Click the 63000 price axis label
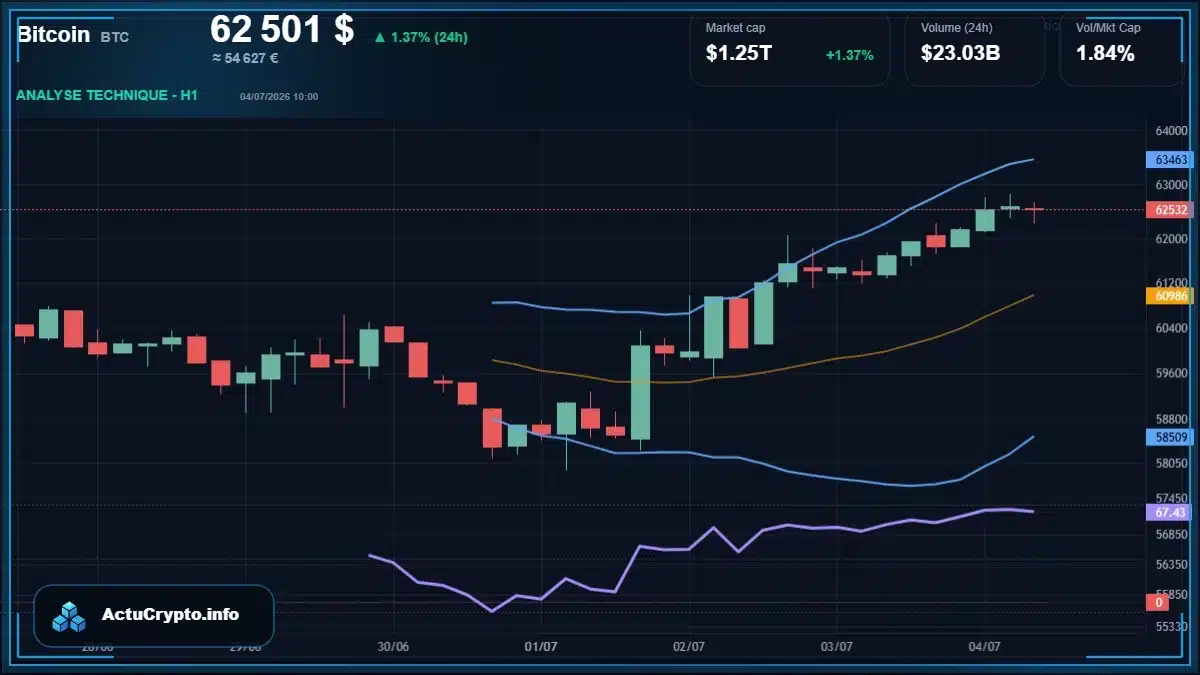The height and width of the screenshot is (675, 1200). click(1171, 185)
